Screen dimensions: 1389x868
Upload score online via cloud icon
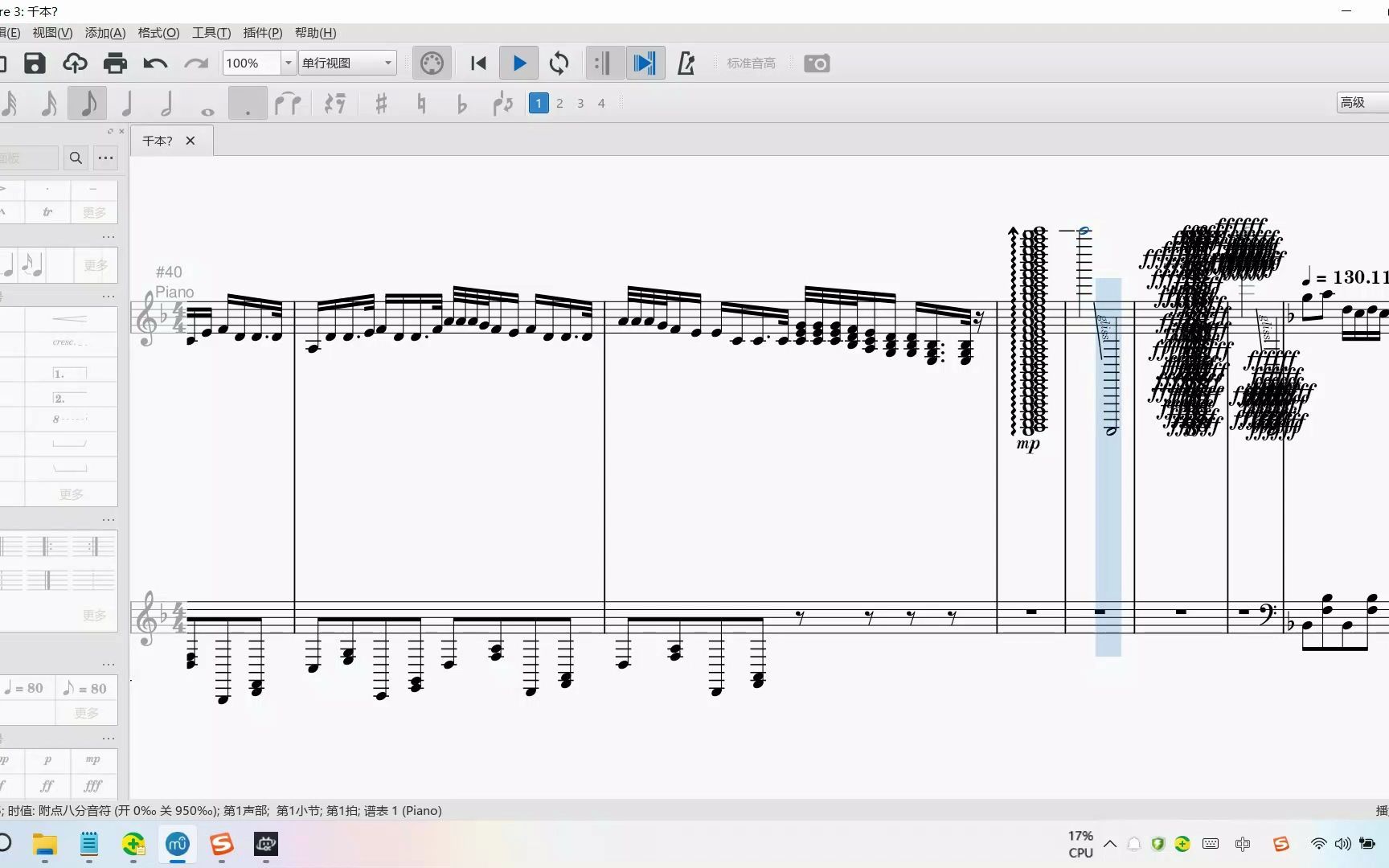coord(75,63)
